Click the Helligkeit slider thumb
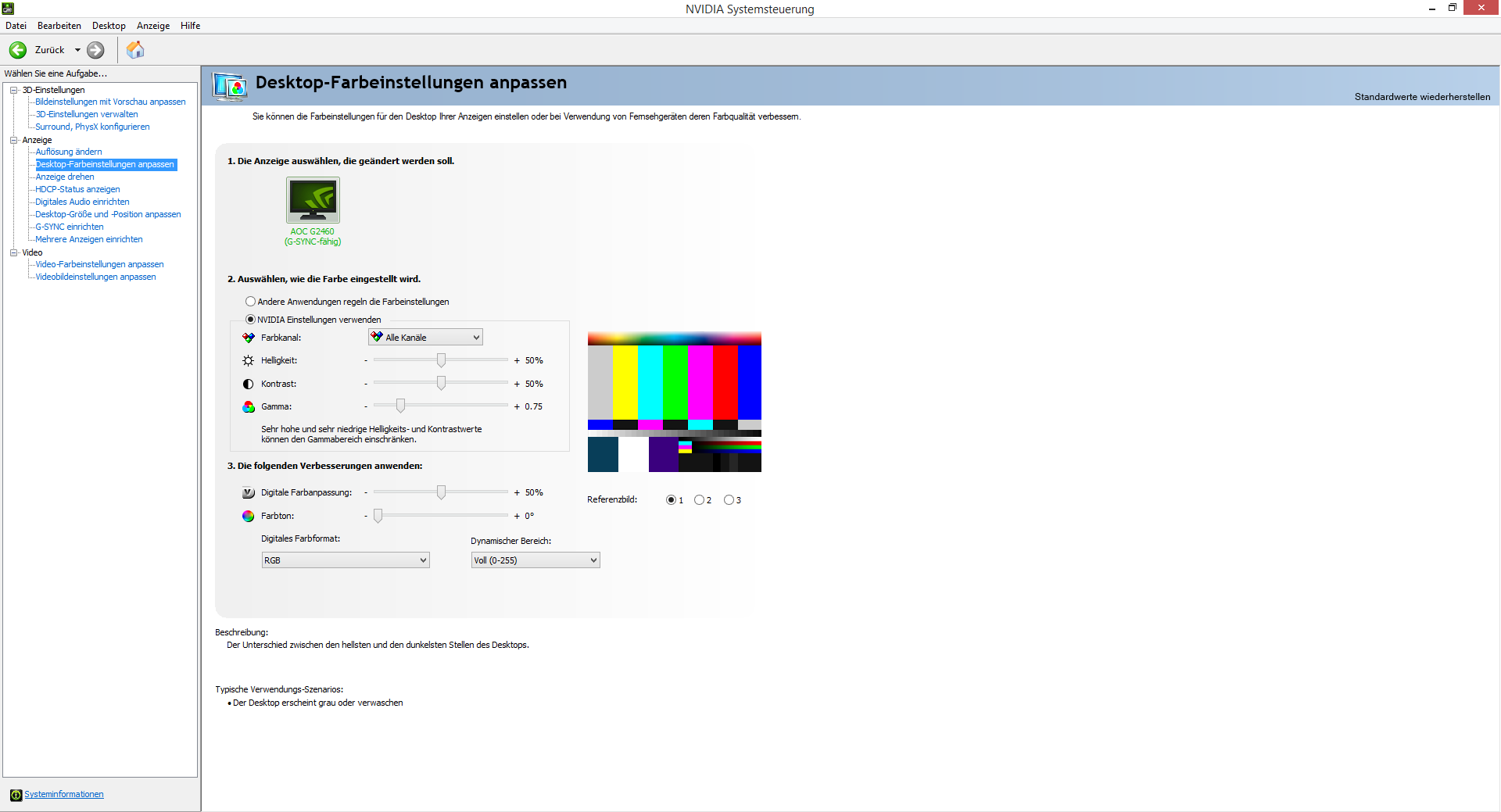1501x812 pixels. [x=441, y=360]
